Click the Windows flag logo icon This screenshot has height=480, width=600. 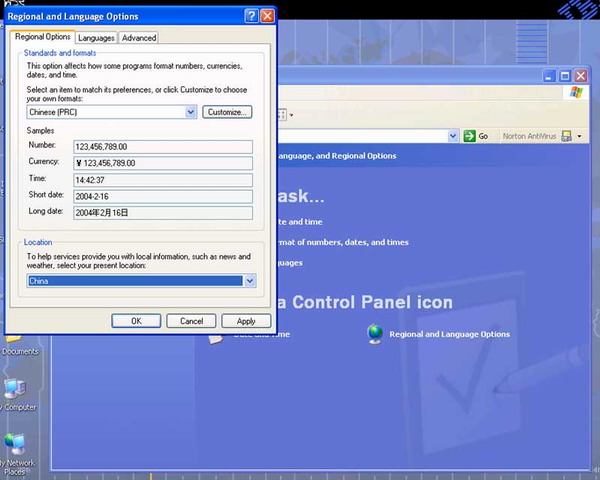click(x=576, y=93)
